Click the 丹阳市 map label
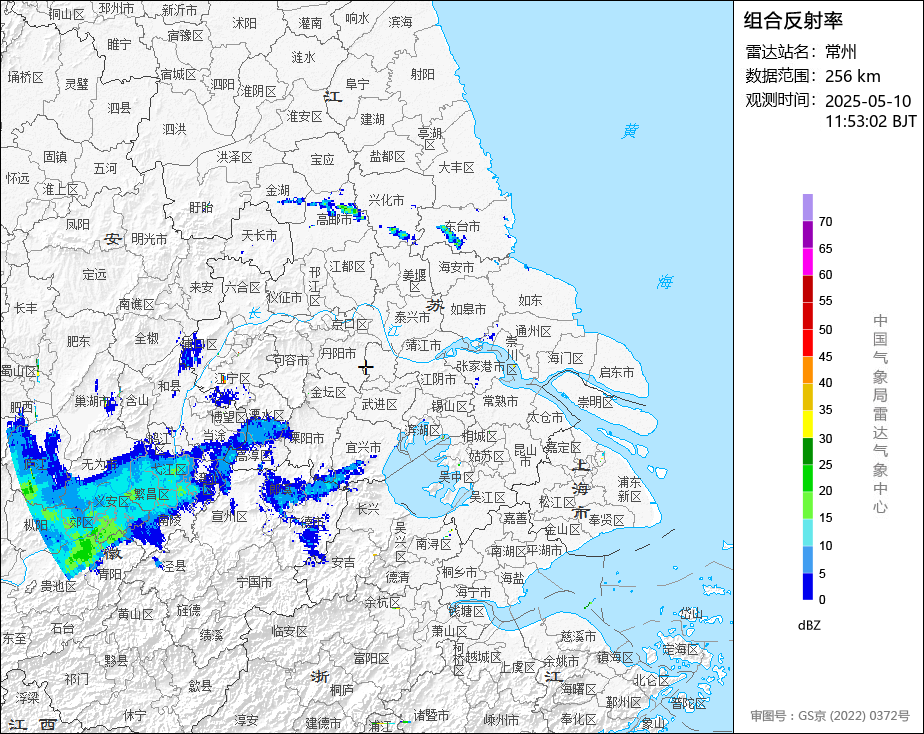 point(338,353)
